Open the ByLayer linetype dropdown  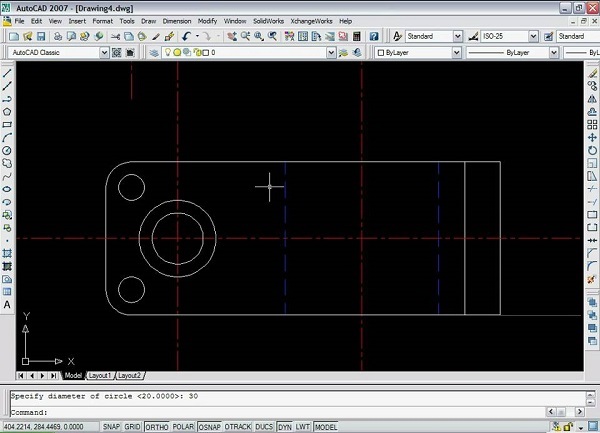tap(554, 53)
